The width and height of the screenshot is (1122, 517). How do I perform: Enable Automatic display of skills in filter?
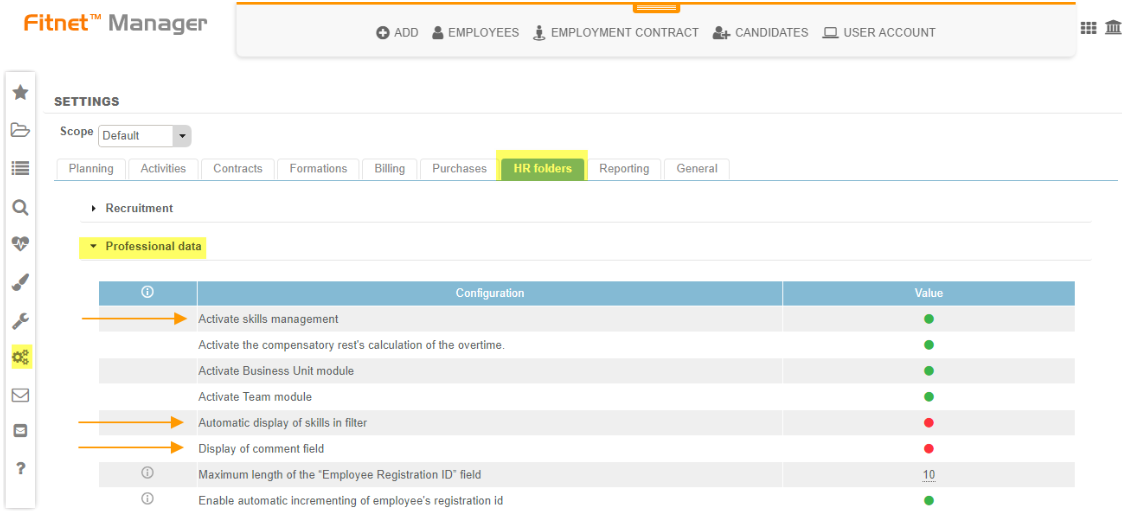928,423
